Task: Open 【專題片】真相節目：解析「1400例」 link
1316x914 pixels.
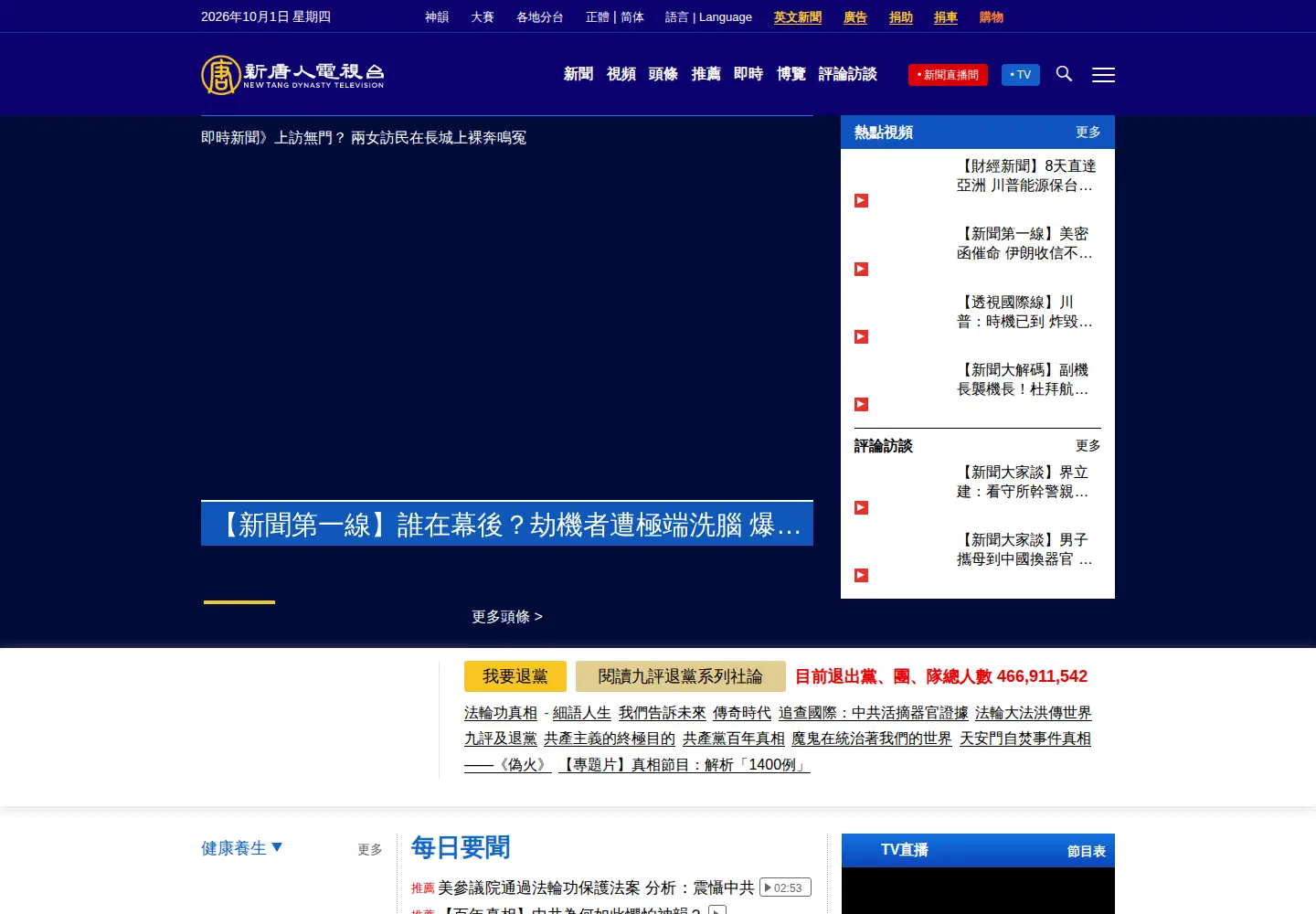Action: click(x=685, y=764)
